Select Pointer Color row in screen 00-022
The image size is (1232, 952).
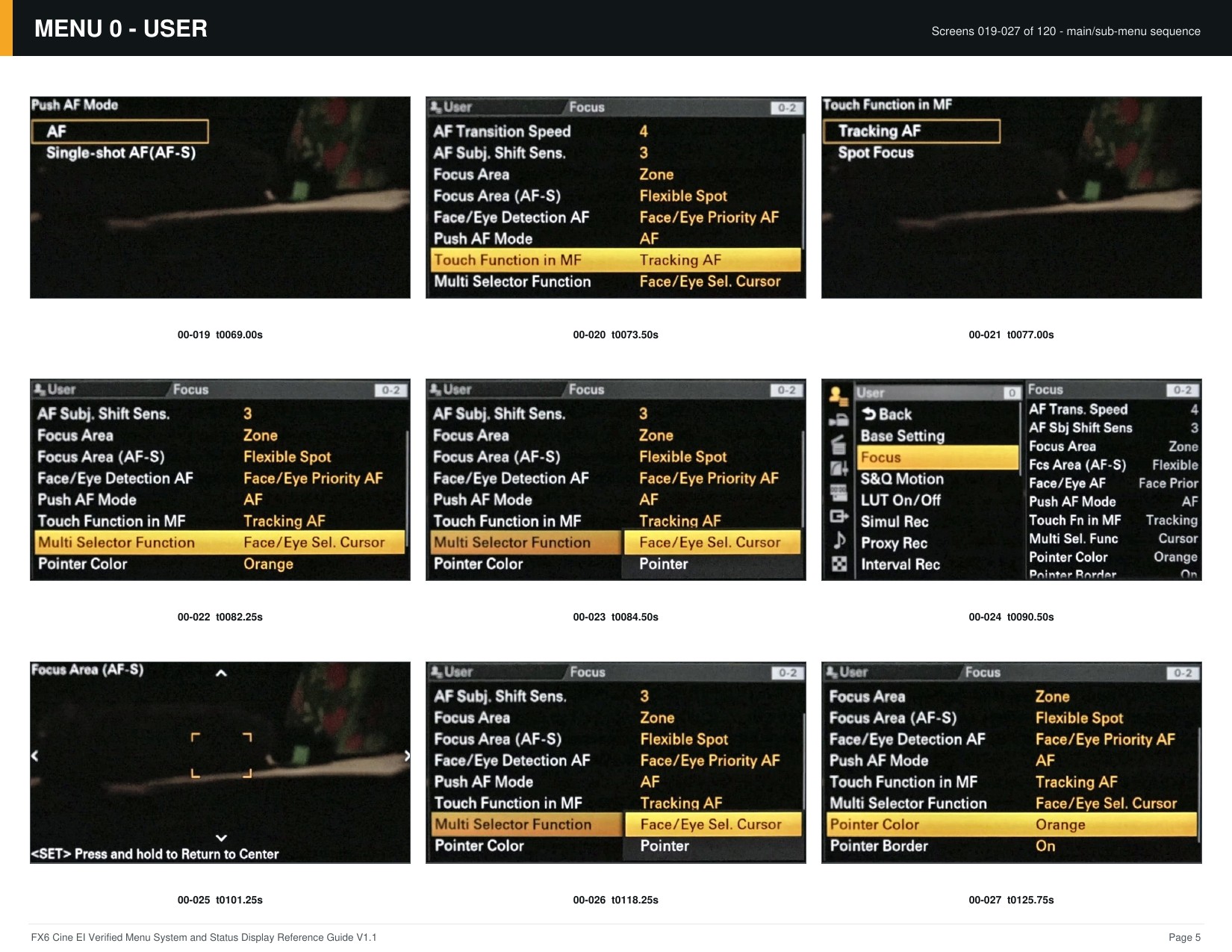click(220, 564)
